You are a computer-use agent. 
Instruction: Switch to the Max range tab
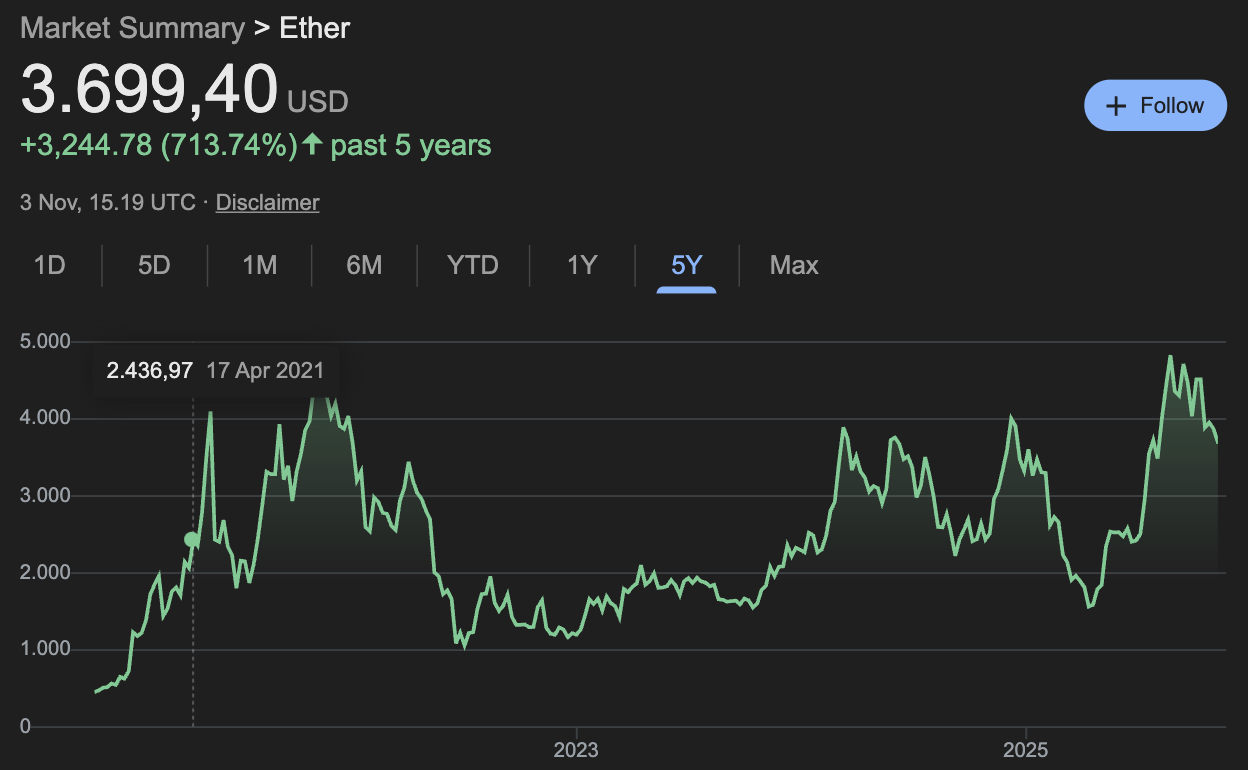[794, 265]
